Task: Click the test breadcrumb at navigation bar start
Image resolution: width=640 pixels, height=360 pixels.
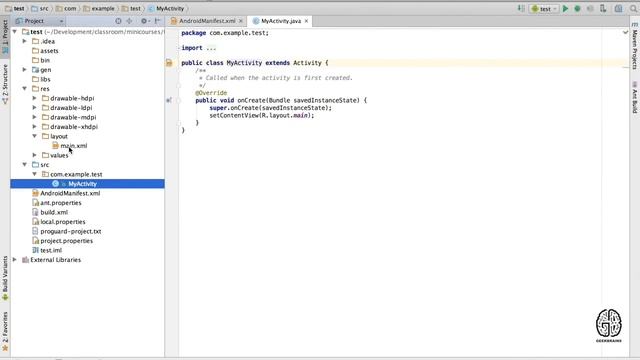Action: (x=15, y=8)
